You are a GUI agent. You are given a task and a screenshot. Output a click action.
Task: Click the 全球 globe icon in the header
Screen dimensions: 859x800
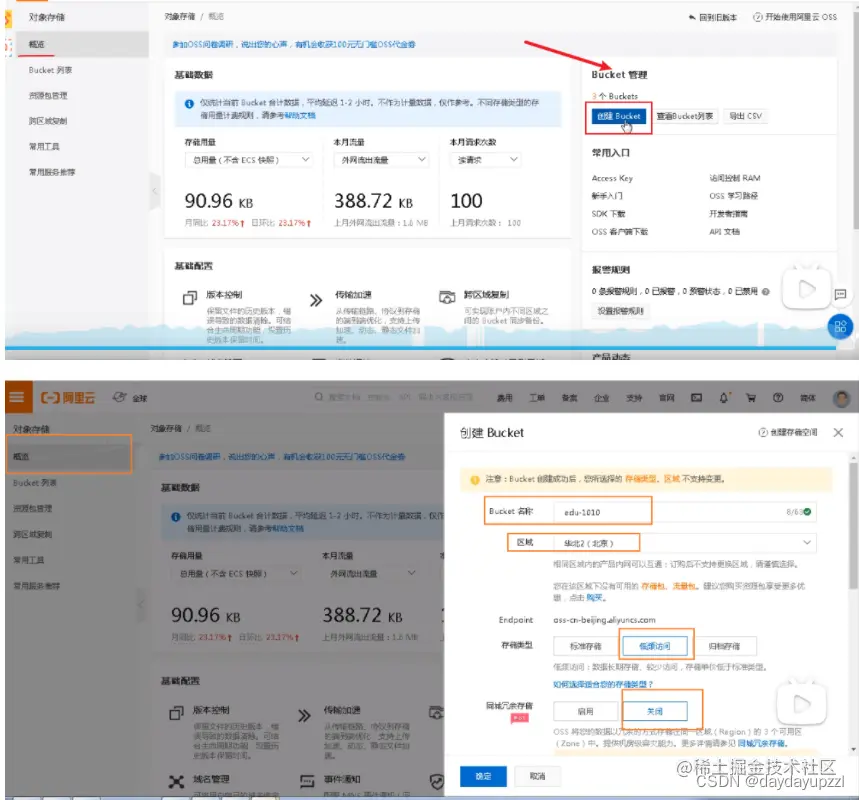[119, 397]
